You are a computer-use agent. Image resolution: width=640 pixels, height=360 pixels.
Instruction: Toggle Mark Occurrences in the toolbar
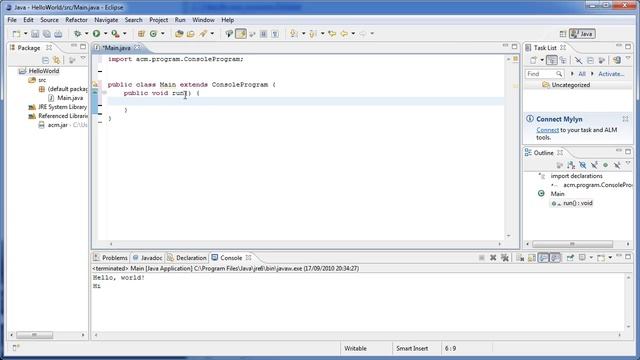pos(241,34)
